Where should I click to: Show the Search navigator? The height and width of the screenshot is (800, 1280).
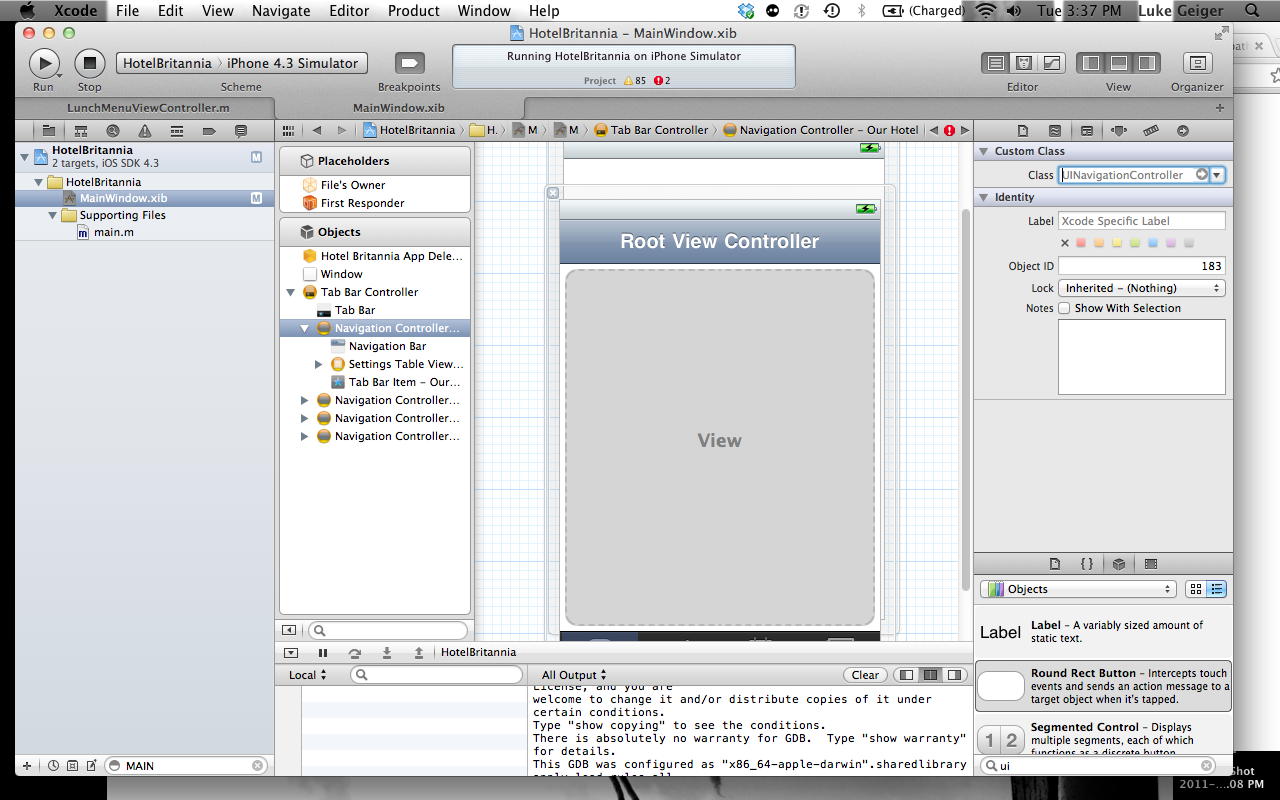coord(113,131)
